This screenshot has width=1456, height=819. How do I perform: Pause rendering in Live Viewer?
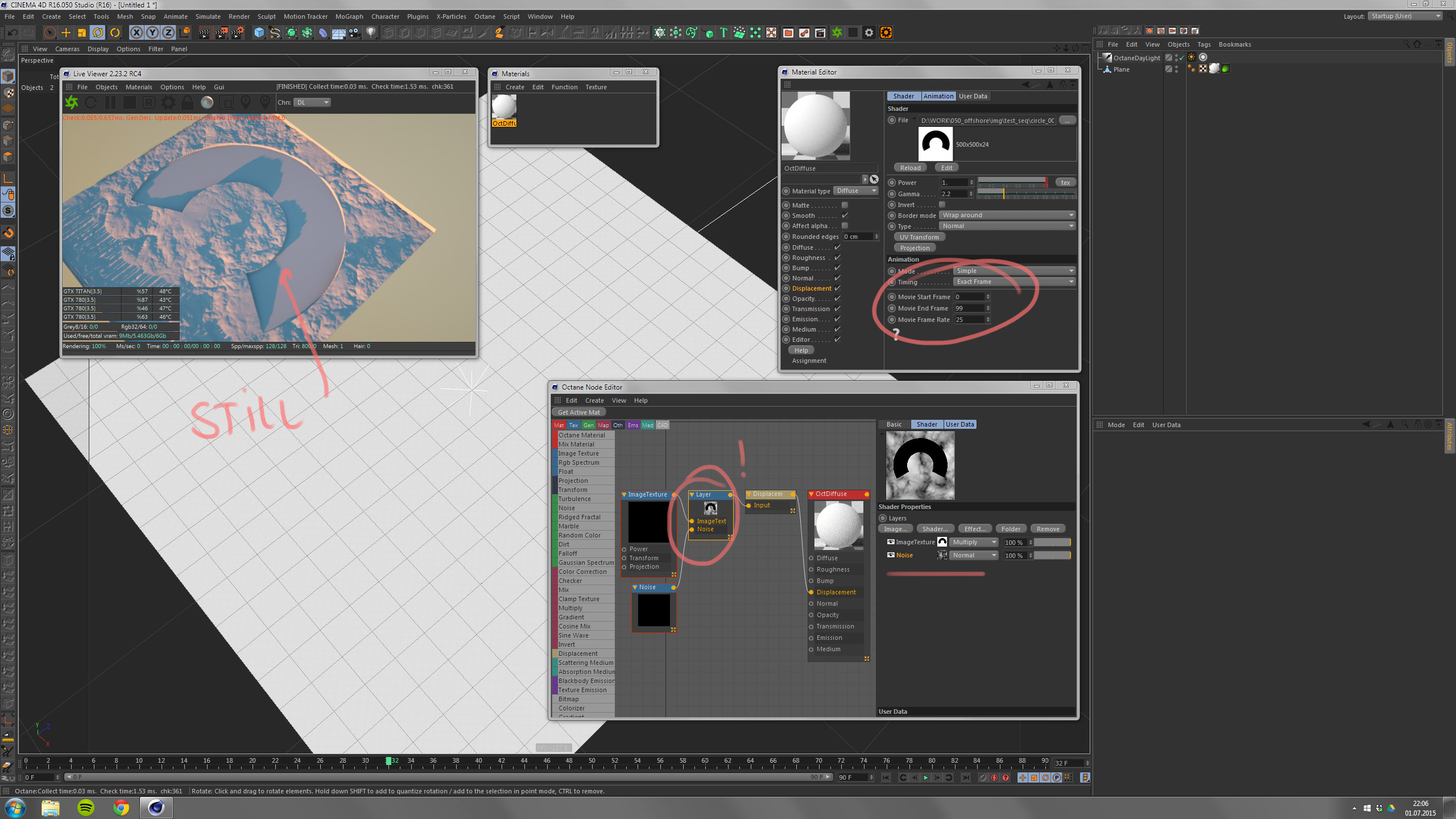(110, 103)
